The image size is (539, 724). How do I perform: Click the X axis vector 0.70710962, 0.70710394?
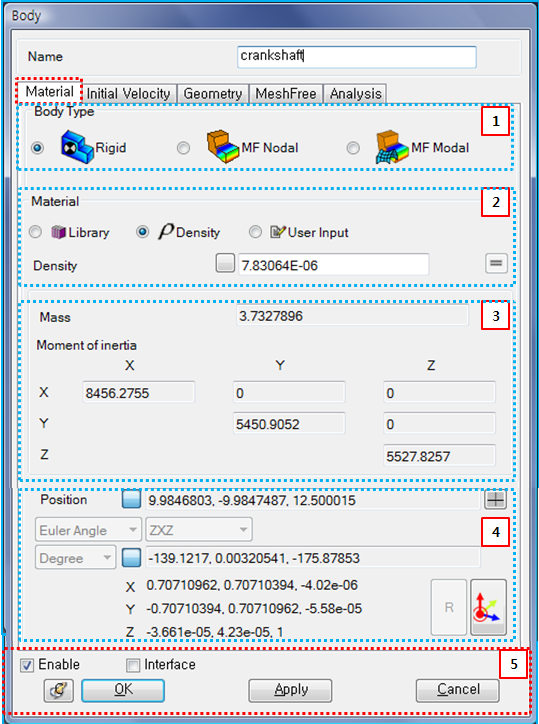(x=252, y=585)
